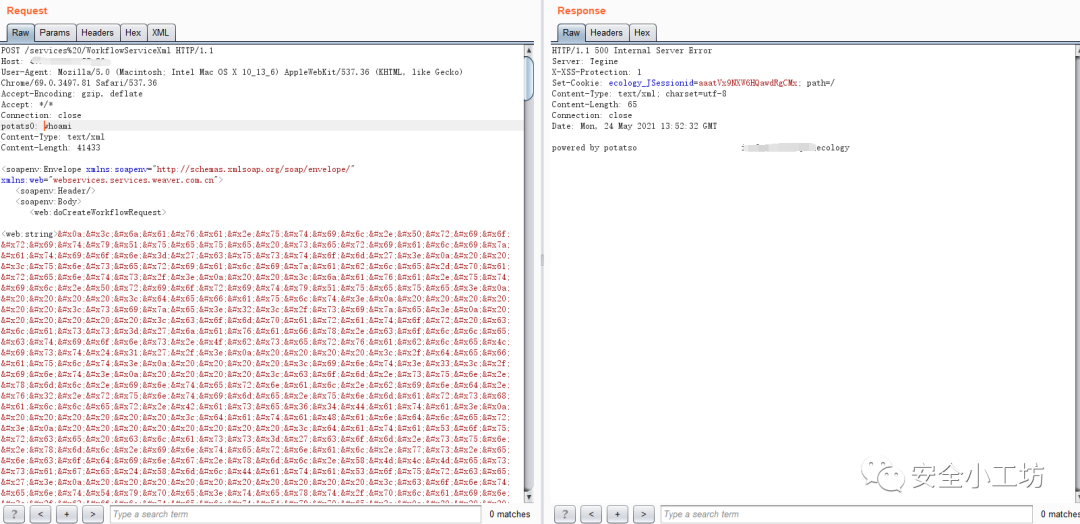The image size is (1080, 524).
Task: Select the Raw tab in Request
Action: point(19,33)
